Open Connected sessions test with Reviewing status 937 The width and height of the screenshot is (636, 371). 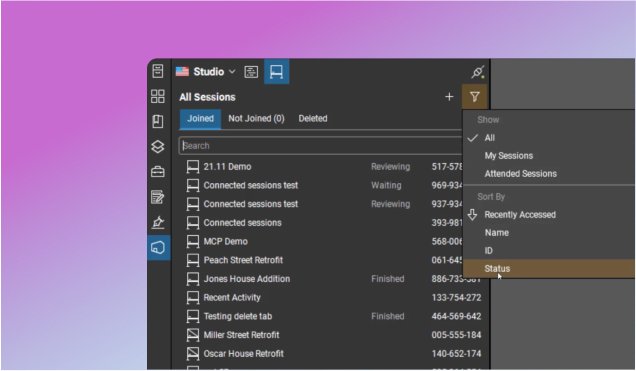coord(251,204)
